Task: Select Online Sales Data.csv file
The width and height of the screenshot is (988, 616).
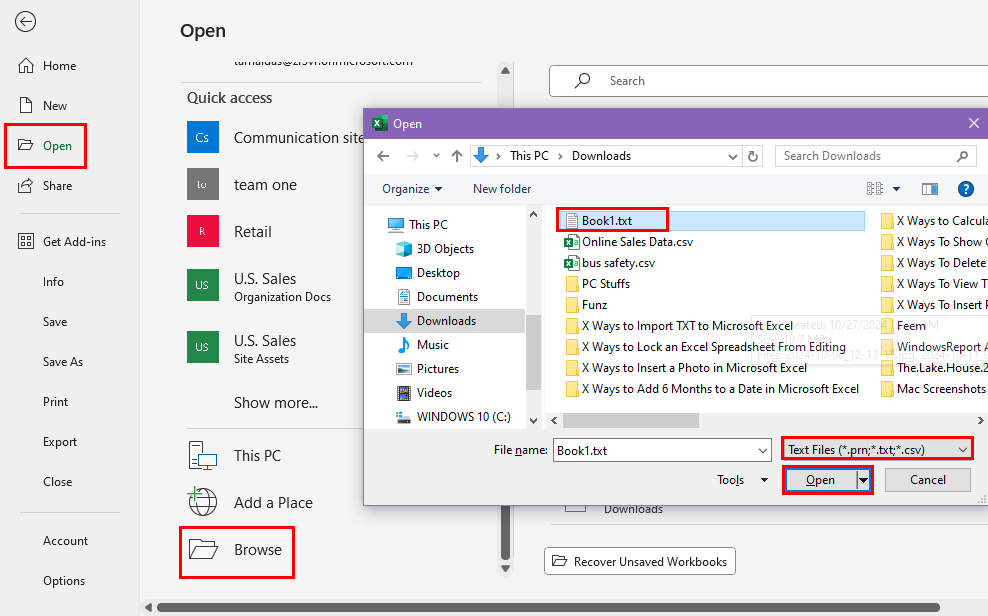Action: coord(628,242)
